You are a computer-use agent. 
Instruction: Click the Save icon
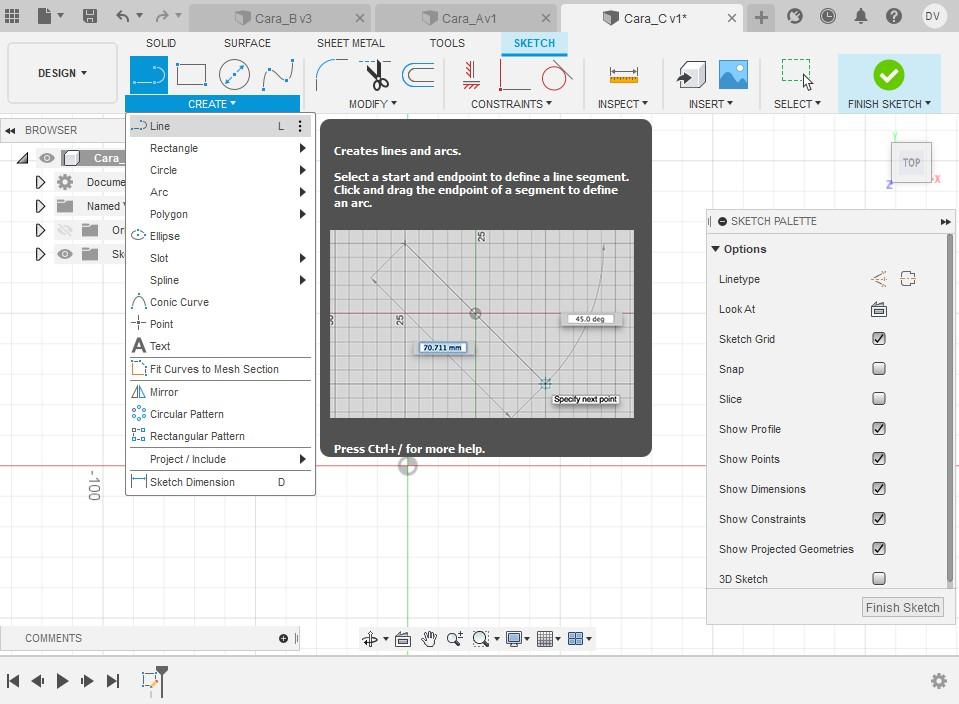pyautogui.click(x=90, y=16)
